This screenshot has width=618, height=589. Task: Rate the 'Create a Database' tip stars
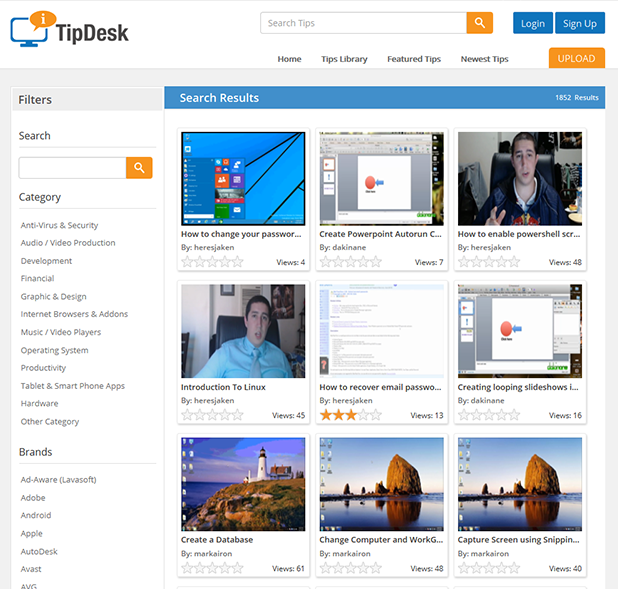212,568
